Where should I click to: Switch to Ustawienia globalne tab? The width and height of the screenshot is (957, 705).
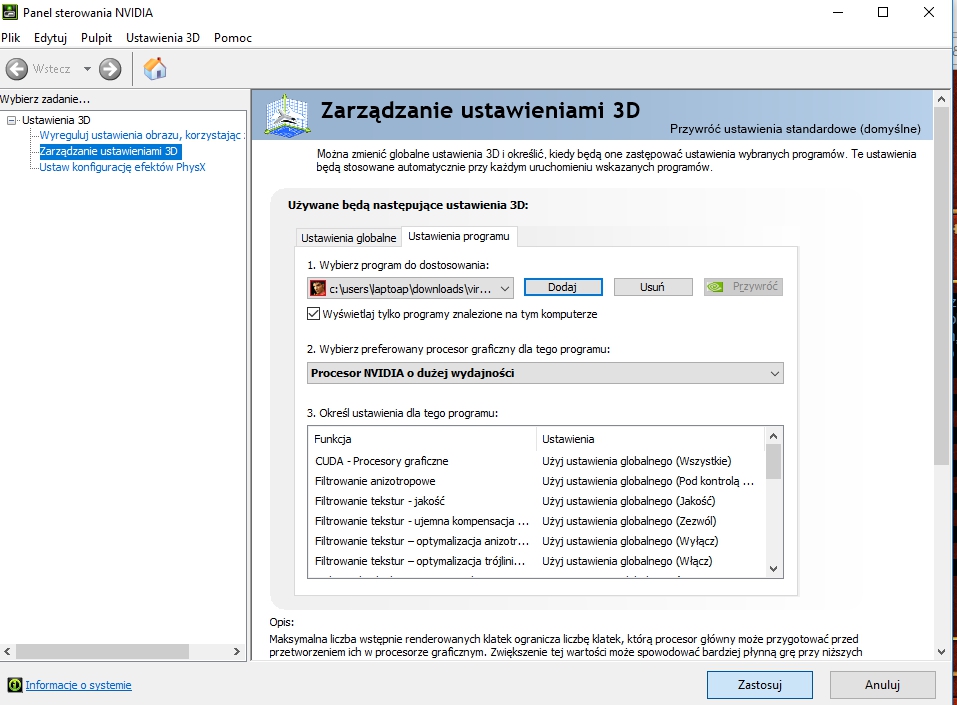(x=348, y=238)
